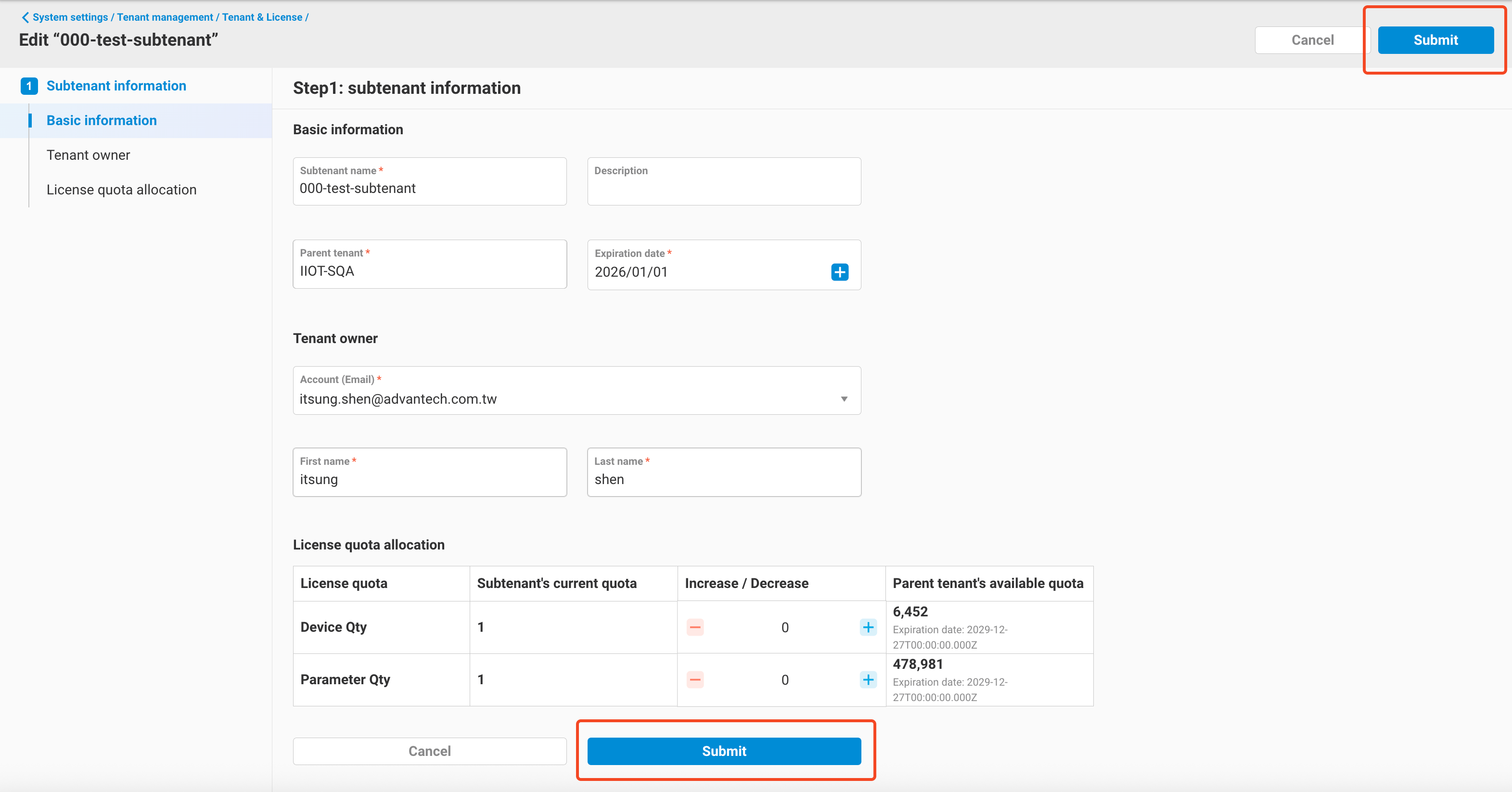Open the System settings breadcrumb link
The width and height of the screenshot is (1512, 792).
click(x=69, y=17)
